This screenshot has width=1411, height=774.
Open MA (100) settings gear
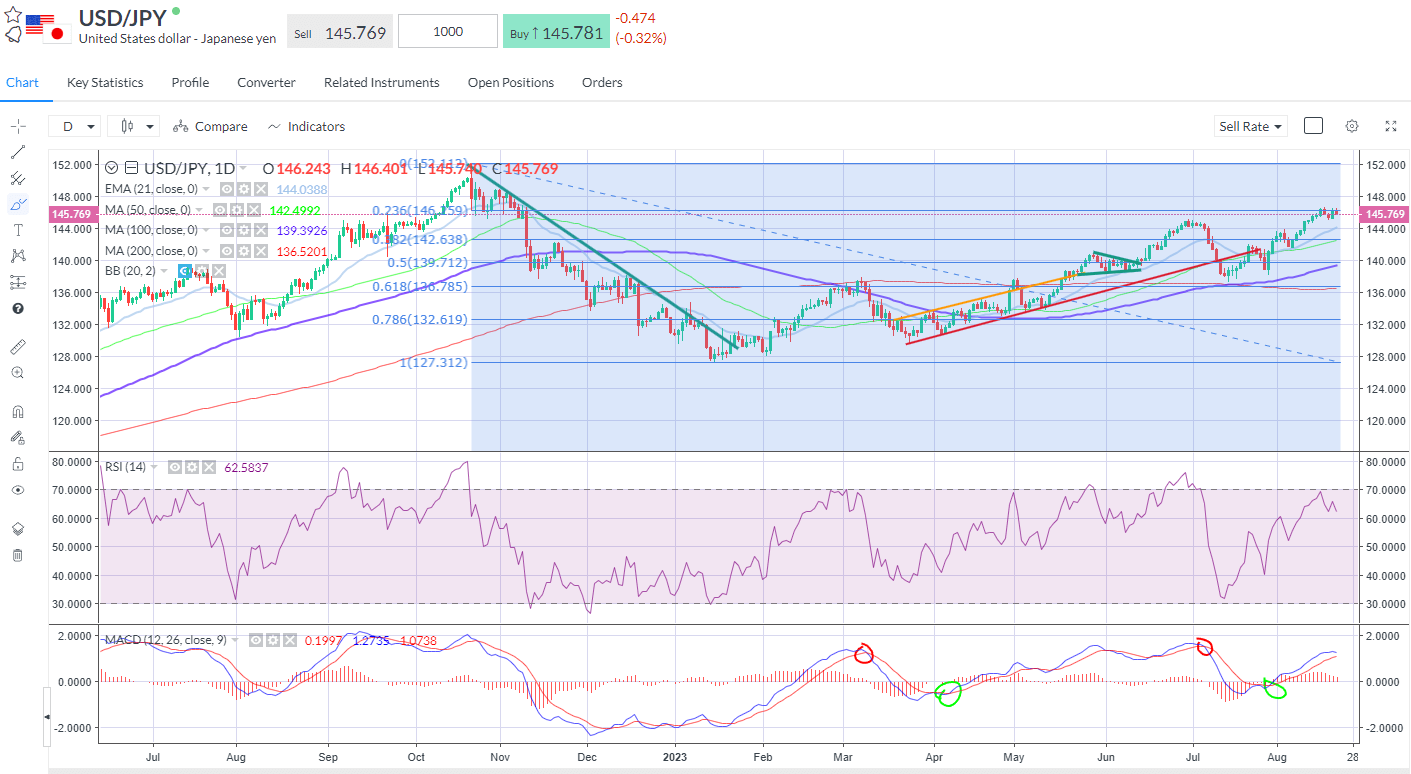coord(244,230)
